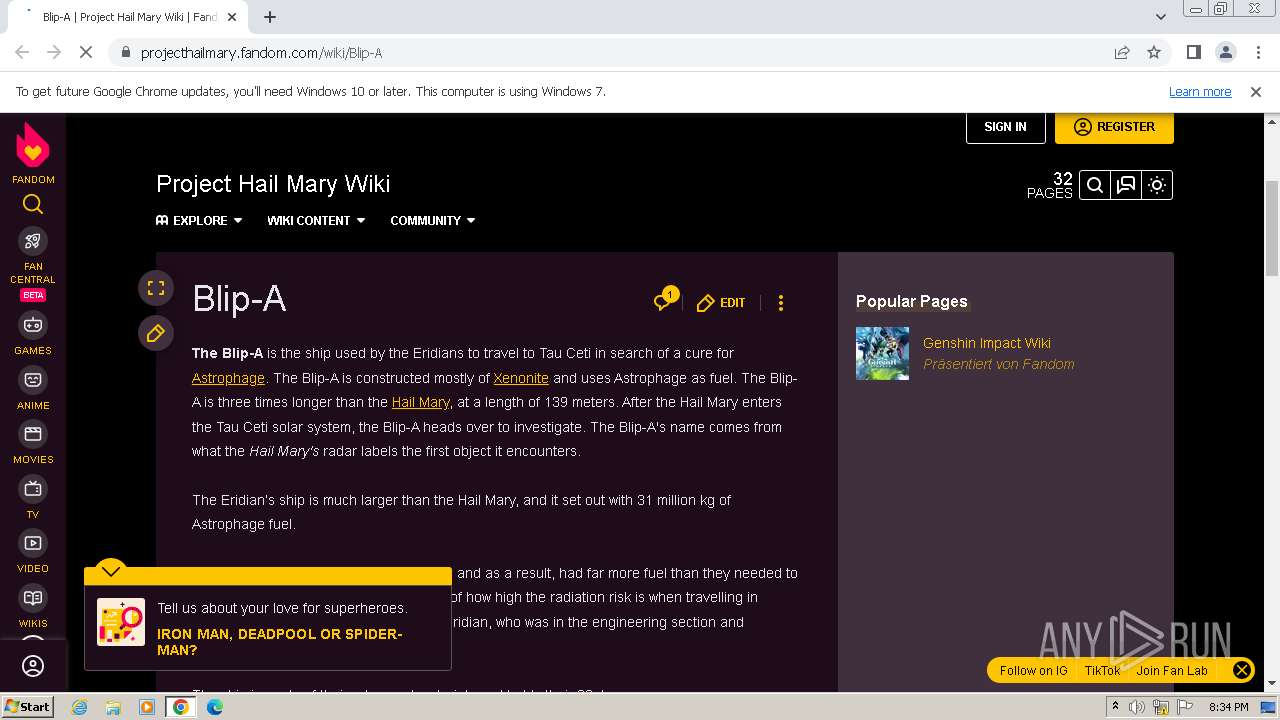Expand the WIKI CONTENT menu

(316, 221)
